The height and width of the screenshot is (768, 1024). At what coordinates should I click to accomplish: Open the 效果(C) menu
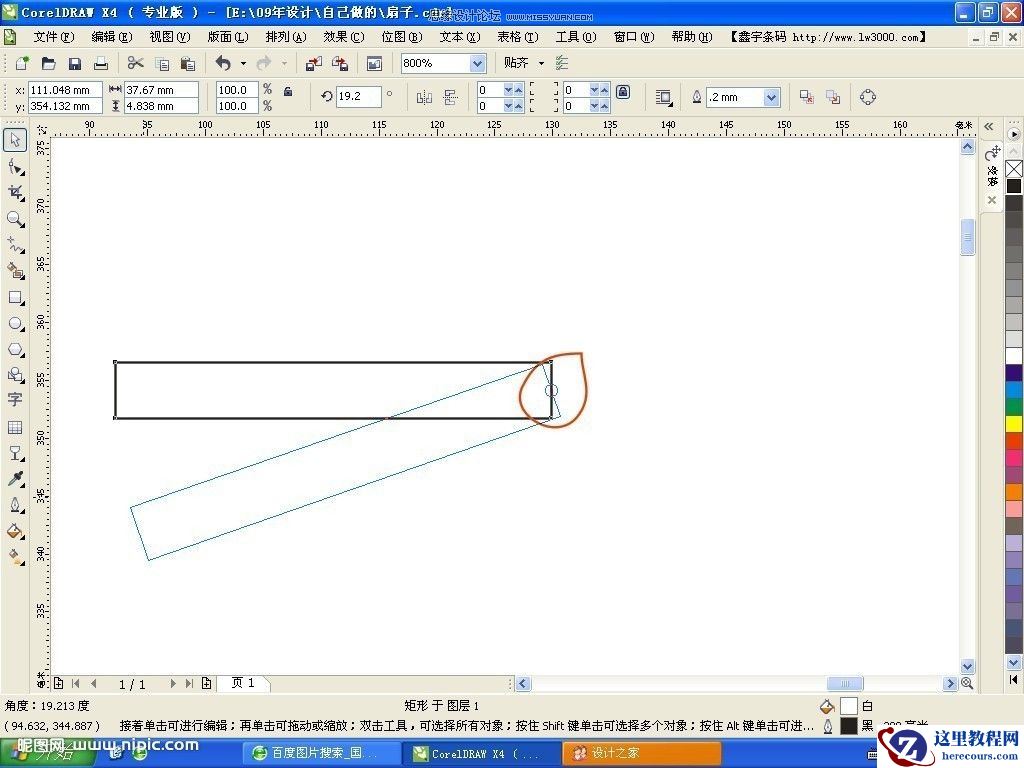[343, 37]
